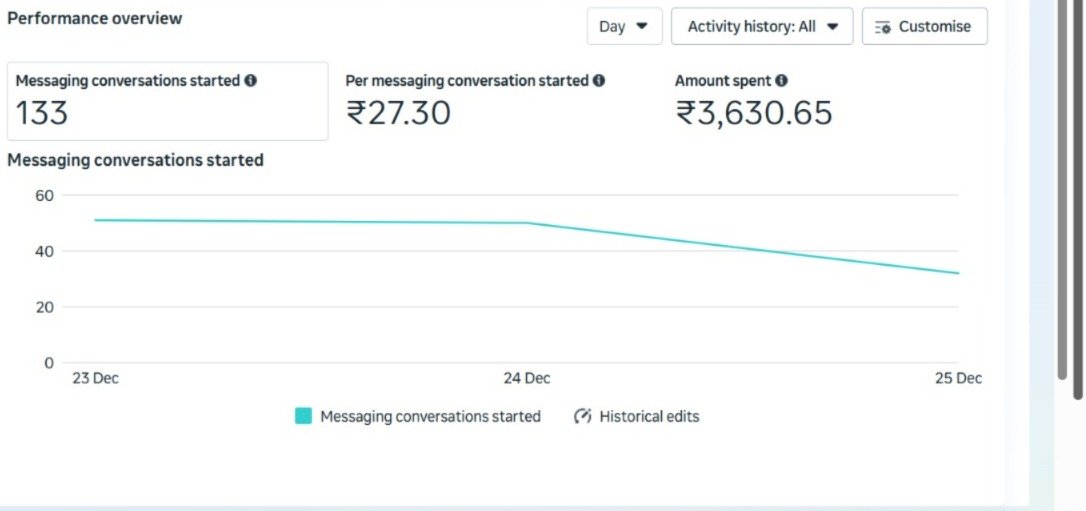Image resolution: width=1086 pixels, height=511 pixels.
Task: Select the Per messaging conversation started metric
Action: (x=475, y=101)
